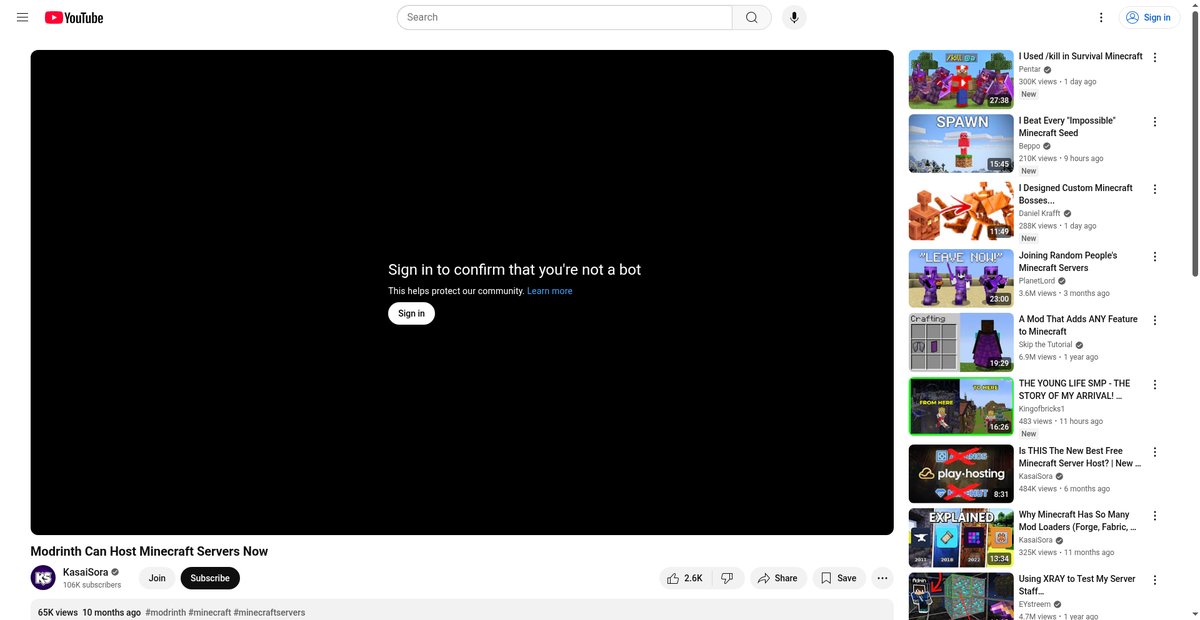Viewport: 1200px width, 620px height.
Task: Click channel name Kingofbricks1
Action: 1042,409
